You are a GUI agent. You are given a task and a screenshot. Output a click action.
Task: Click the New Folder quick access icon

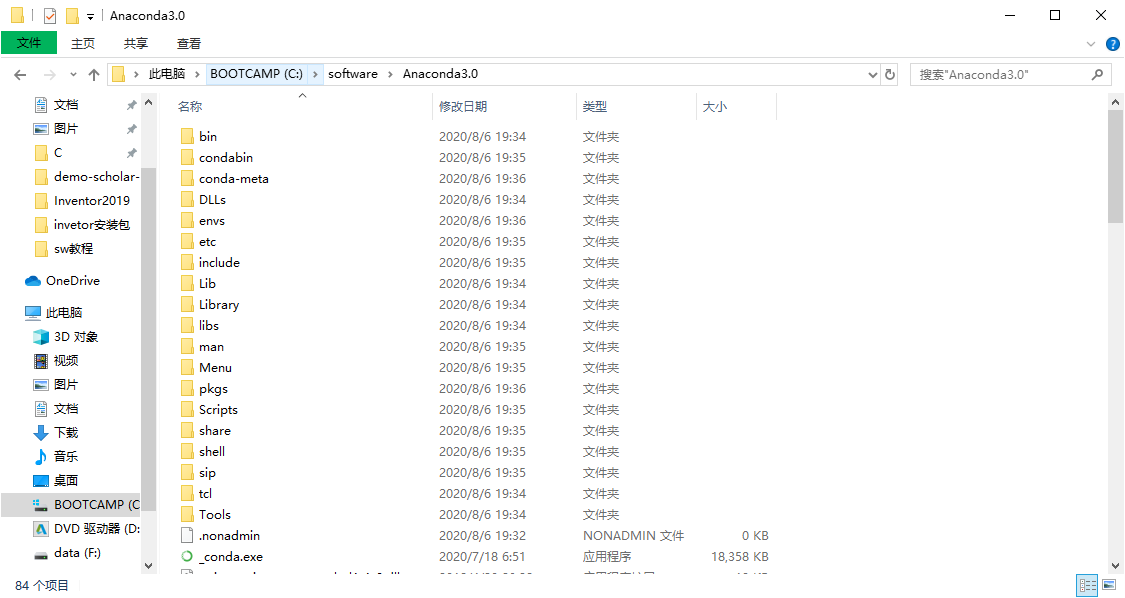72,16
